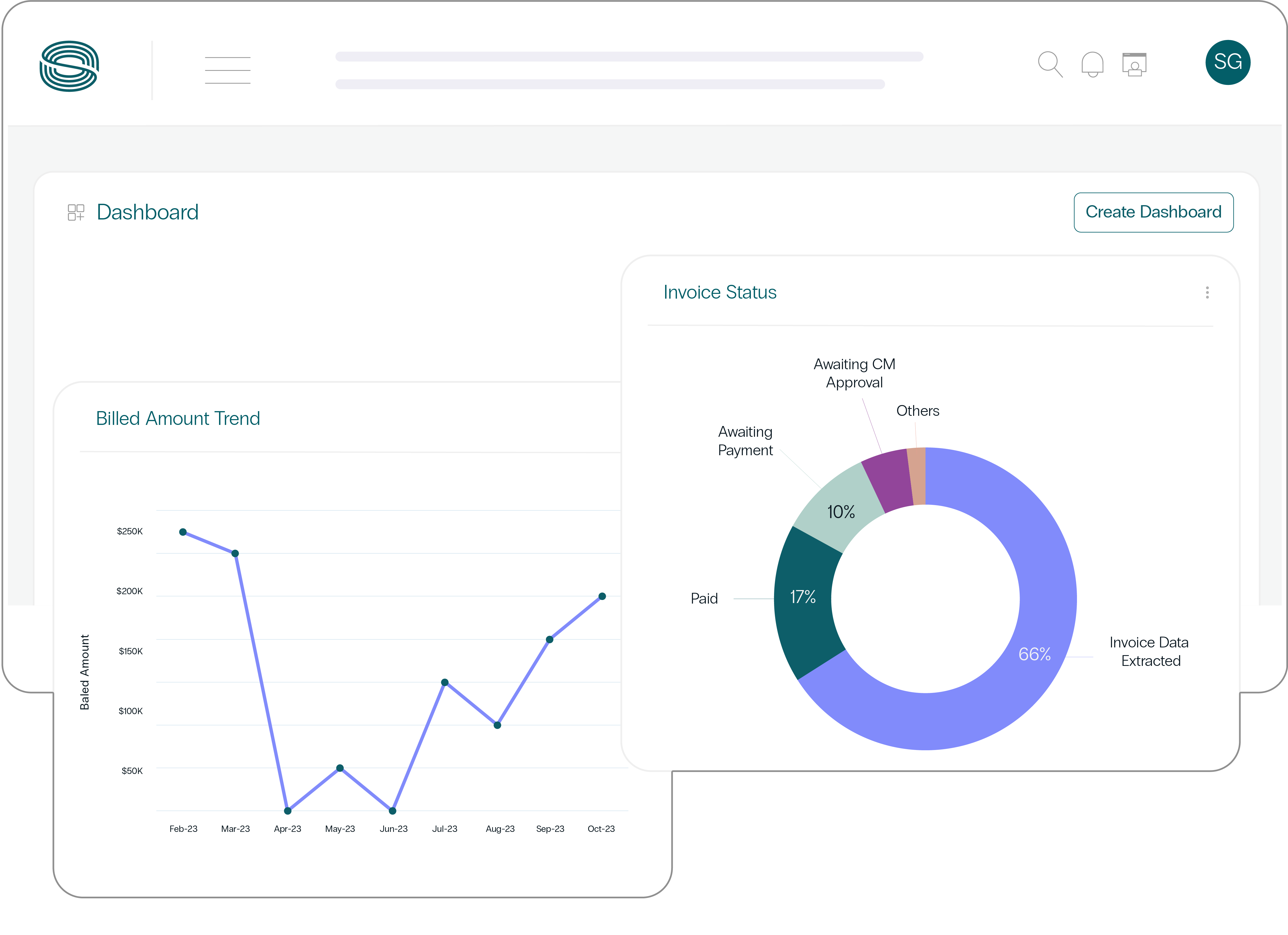Click the $100K axis label
Image resolution: width=1288 pixels, height=935 pixels.
pos(130,711)
